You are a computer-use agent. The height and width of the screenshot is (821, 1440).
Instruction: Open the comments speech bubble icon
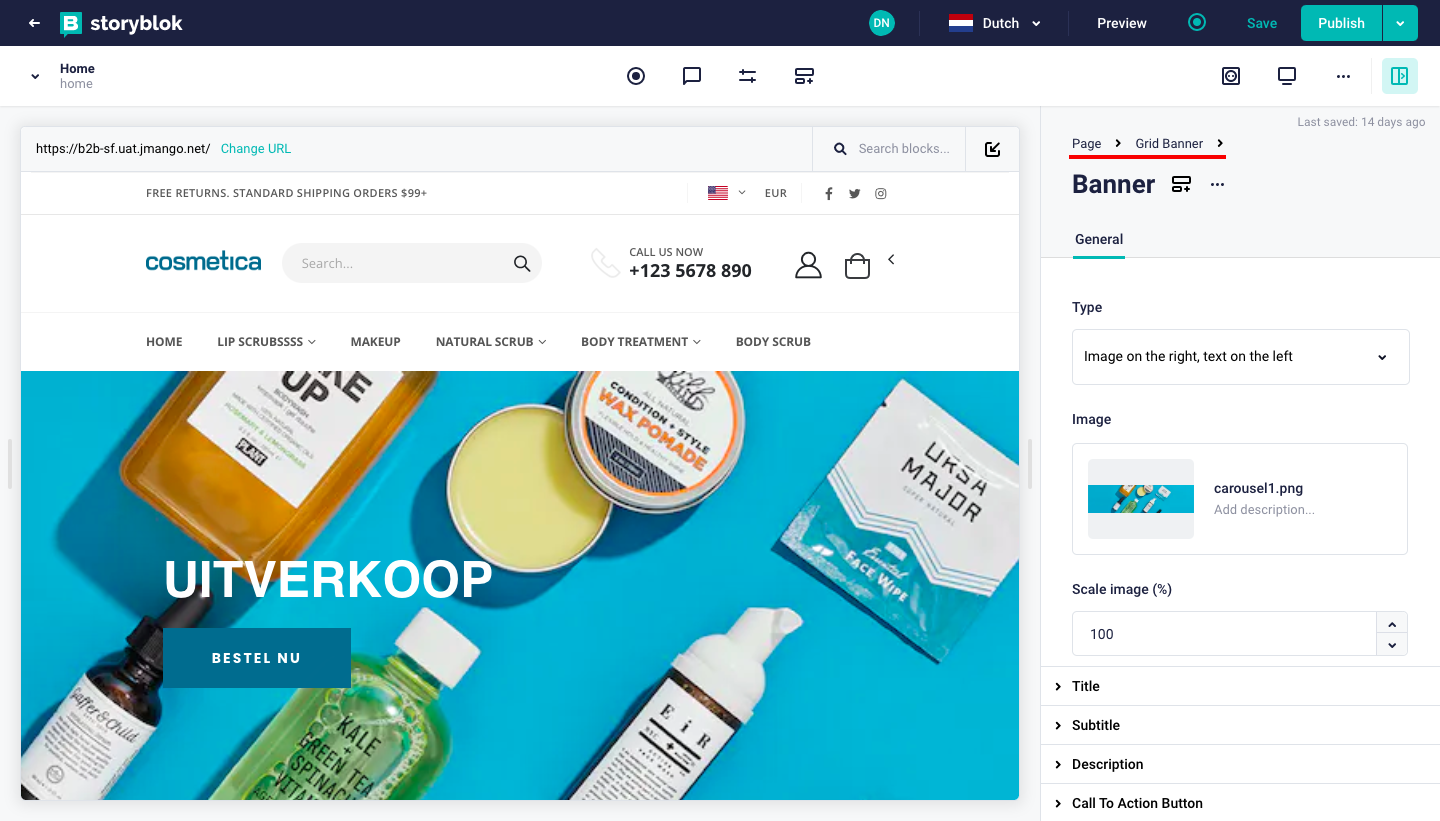pyautogui.click(x=692, y=76)
